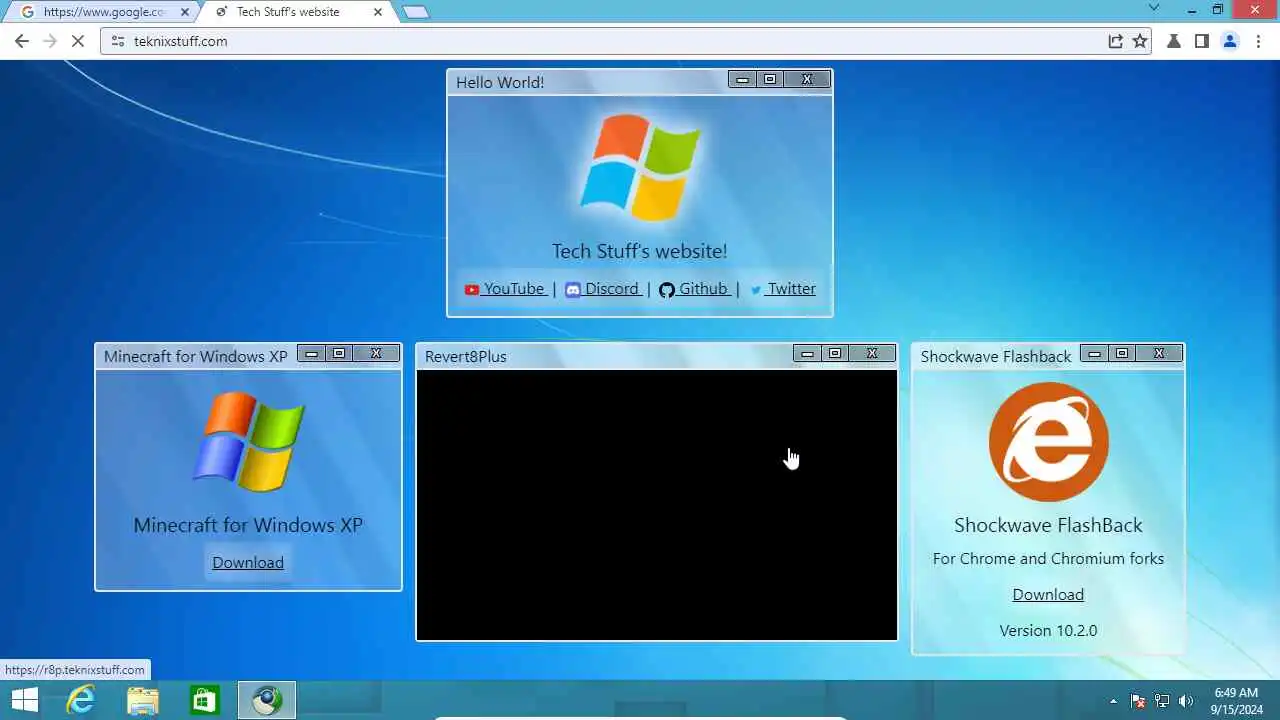Click the active browser icon on the taskbar

click(267, 700)
